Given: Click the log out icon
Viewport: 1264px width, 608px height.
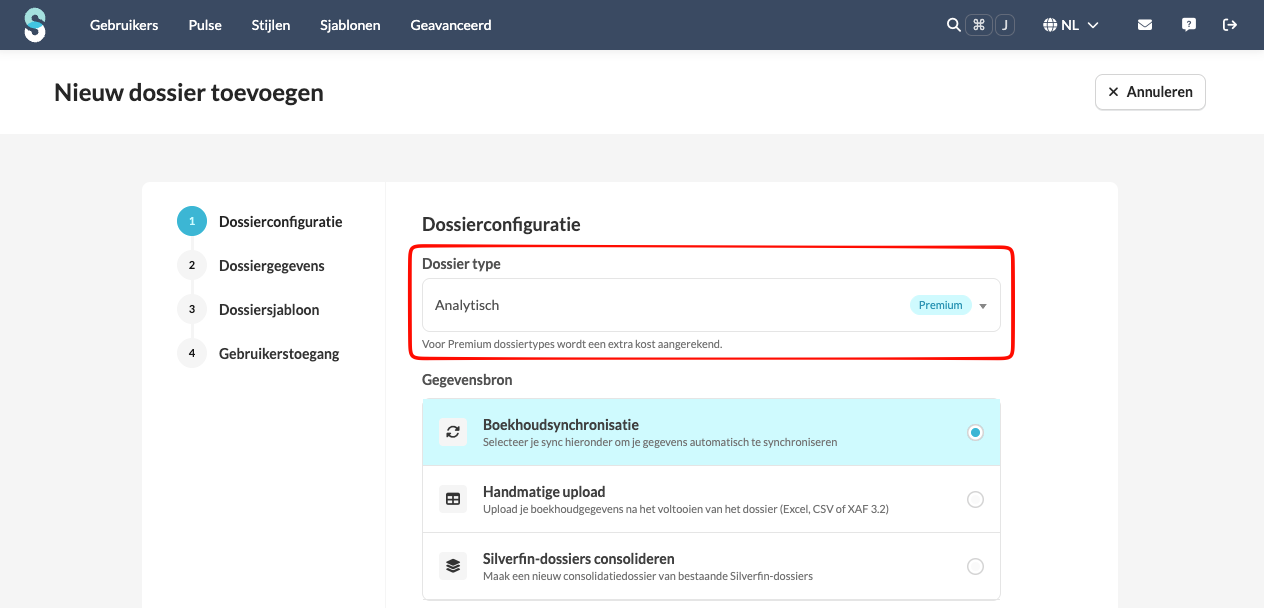Looking at the screenshot, I should pos(1230,25).
